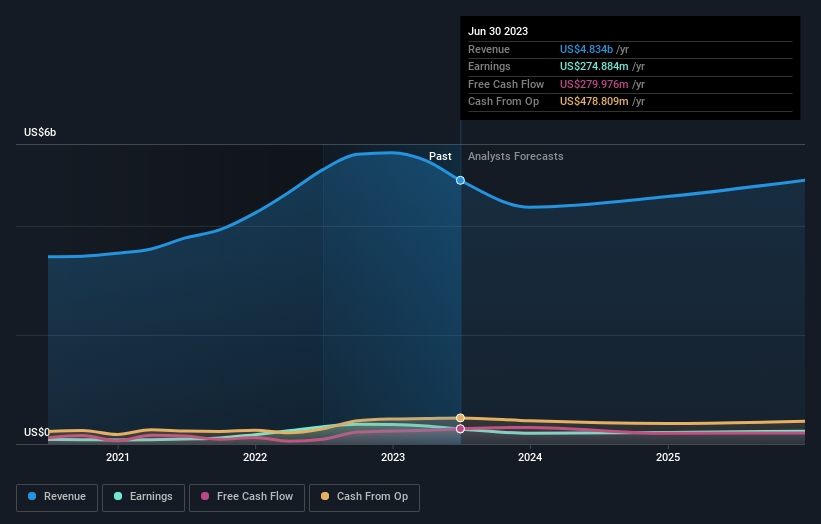
Task: Click the 2021 x-axis label
Action: pos(118,457)
